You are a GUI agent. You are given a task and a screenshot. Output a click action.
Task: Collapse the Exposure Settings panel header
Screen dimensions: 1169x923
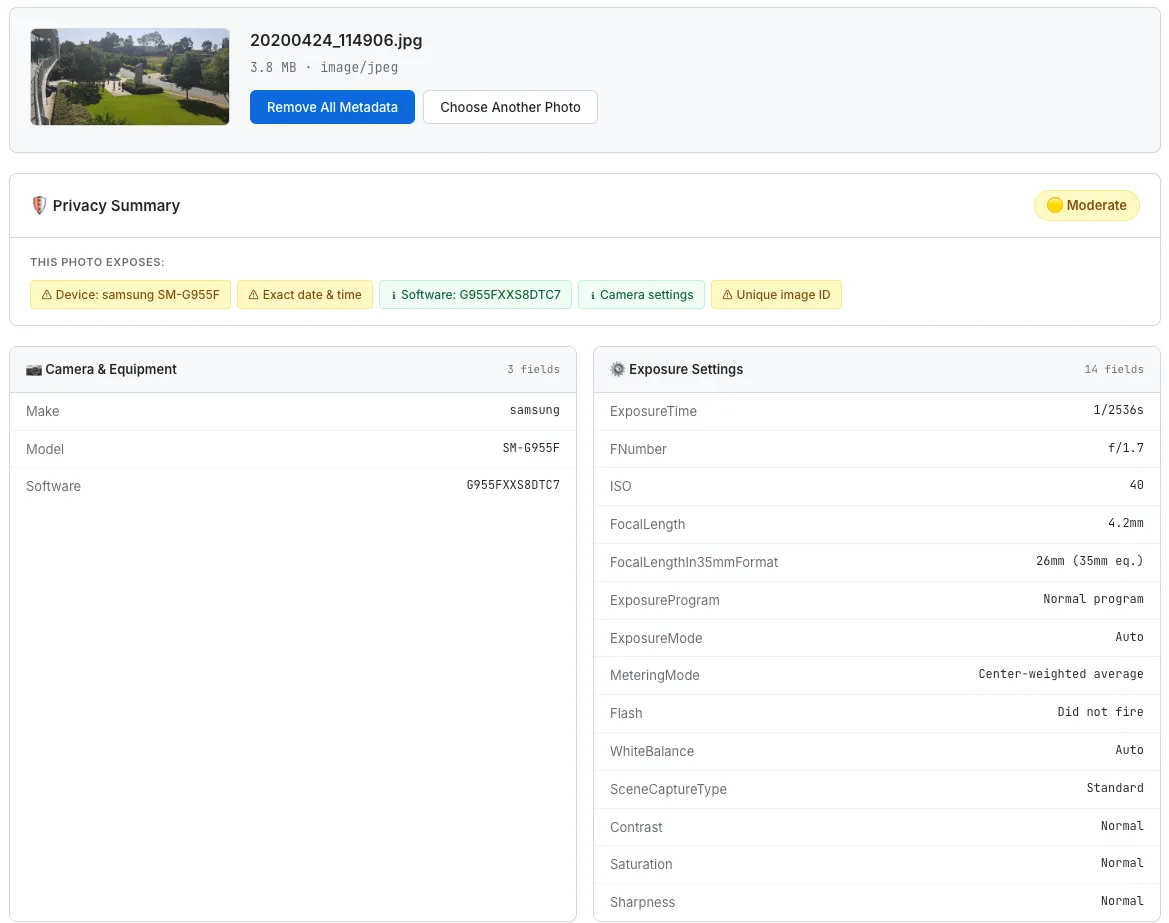[876, 369]
